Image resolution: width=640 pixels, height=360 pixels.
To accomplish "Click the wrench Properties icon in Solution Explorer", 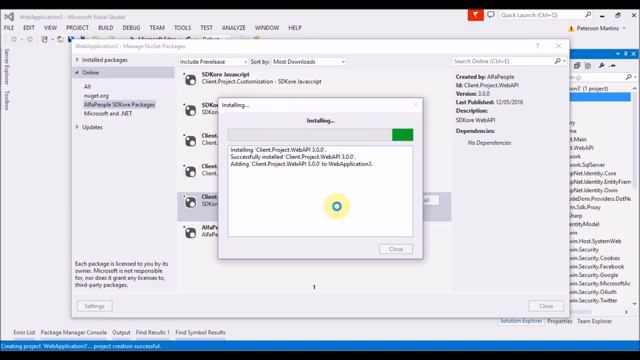I will click(x=602, y=65).
